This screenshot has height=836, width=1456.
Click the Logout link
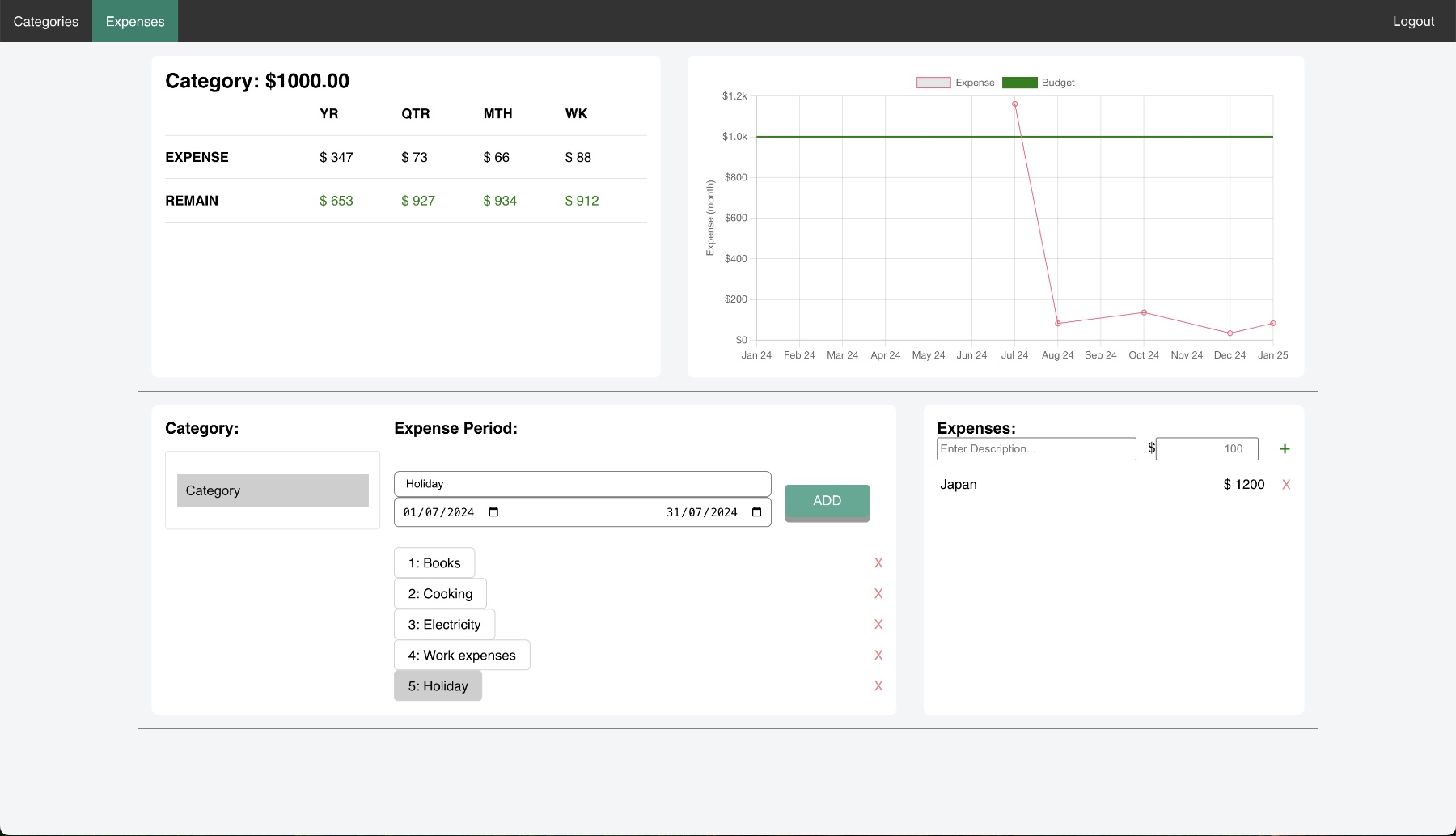point(1413,21)
